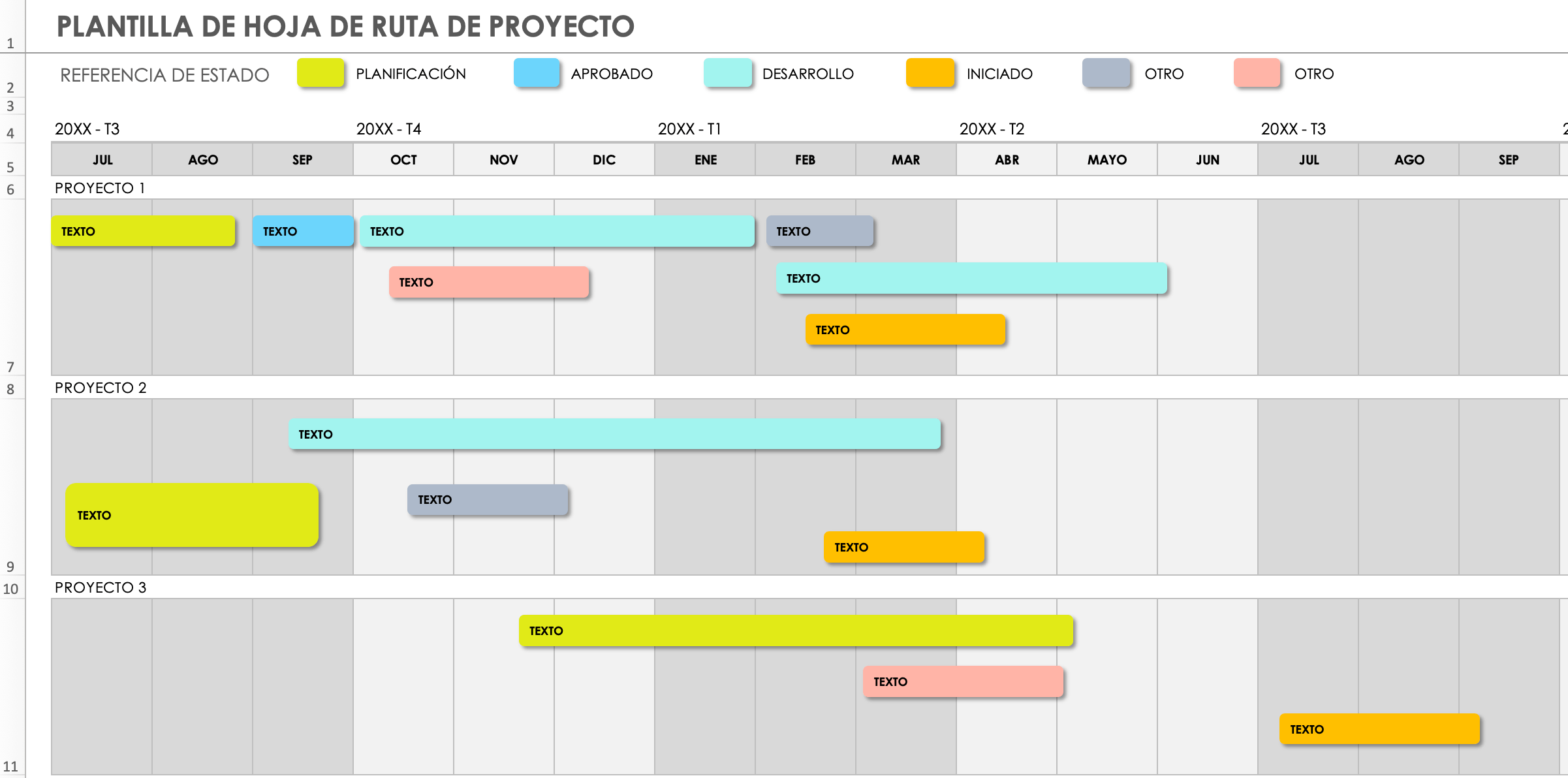Select the ENE month header cell

[705, 160]
